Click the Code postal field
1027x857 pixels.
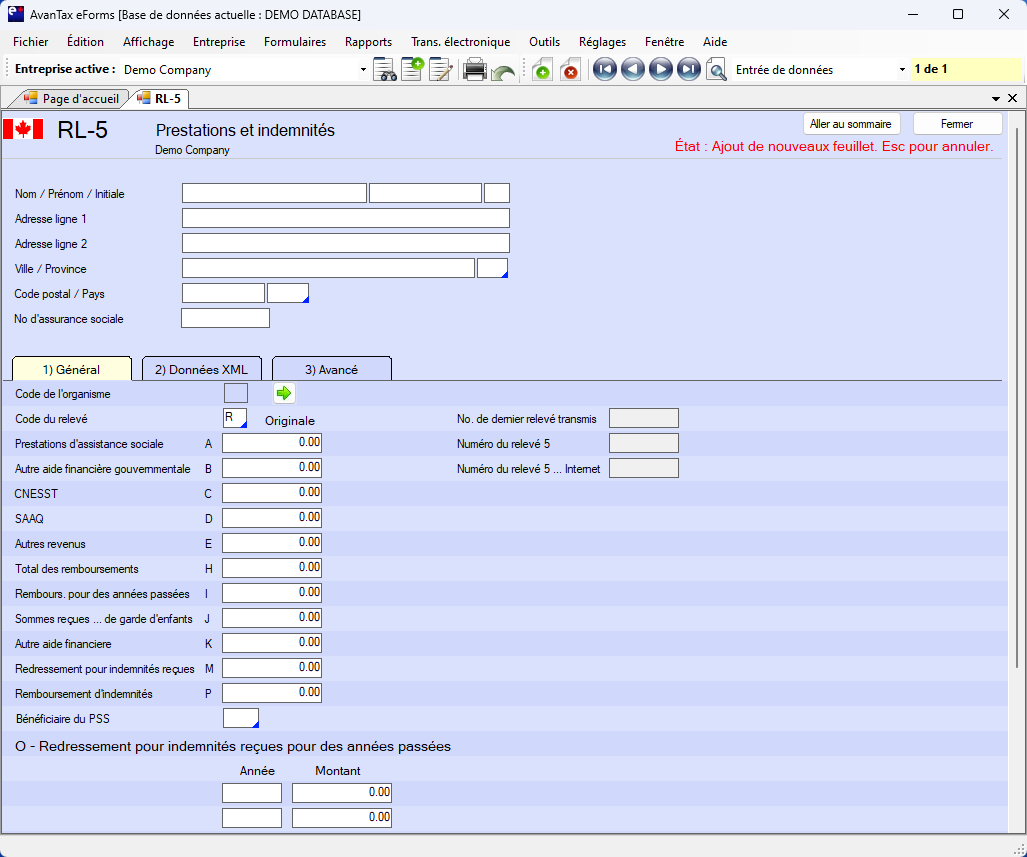(223, 293)
